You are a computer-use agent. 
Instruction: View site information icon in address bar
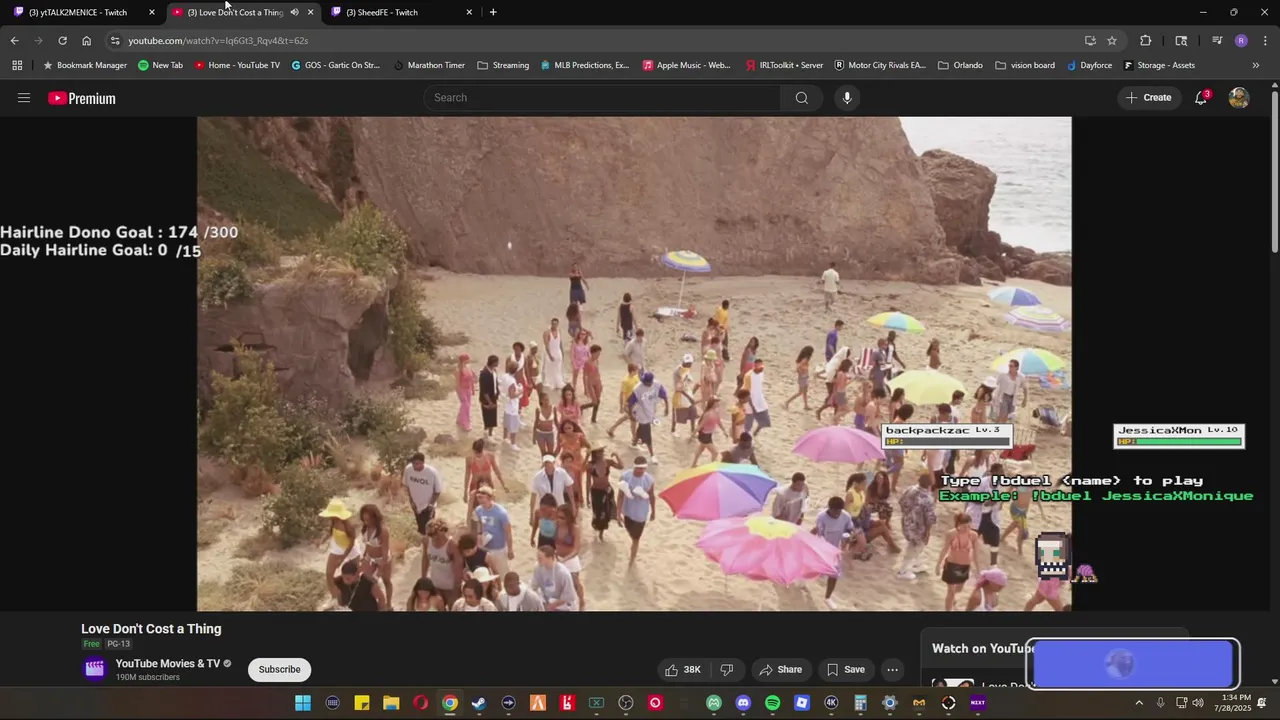pos(115,41)
